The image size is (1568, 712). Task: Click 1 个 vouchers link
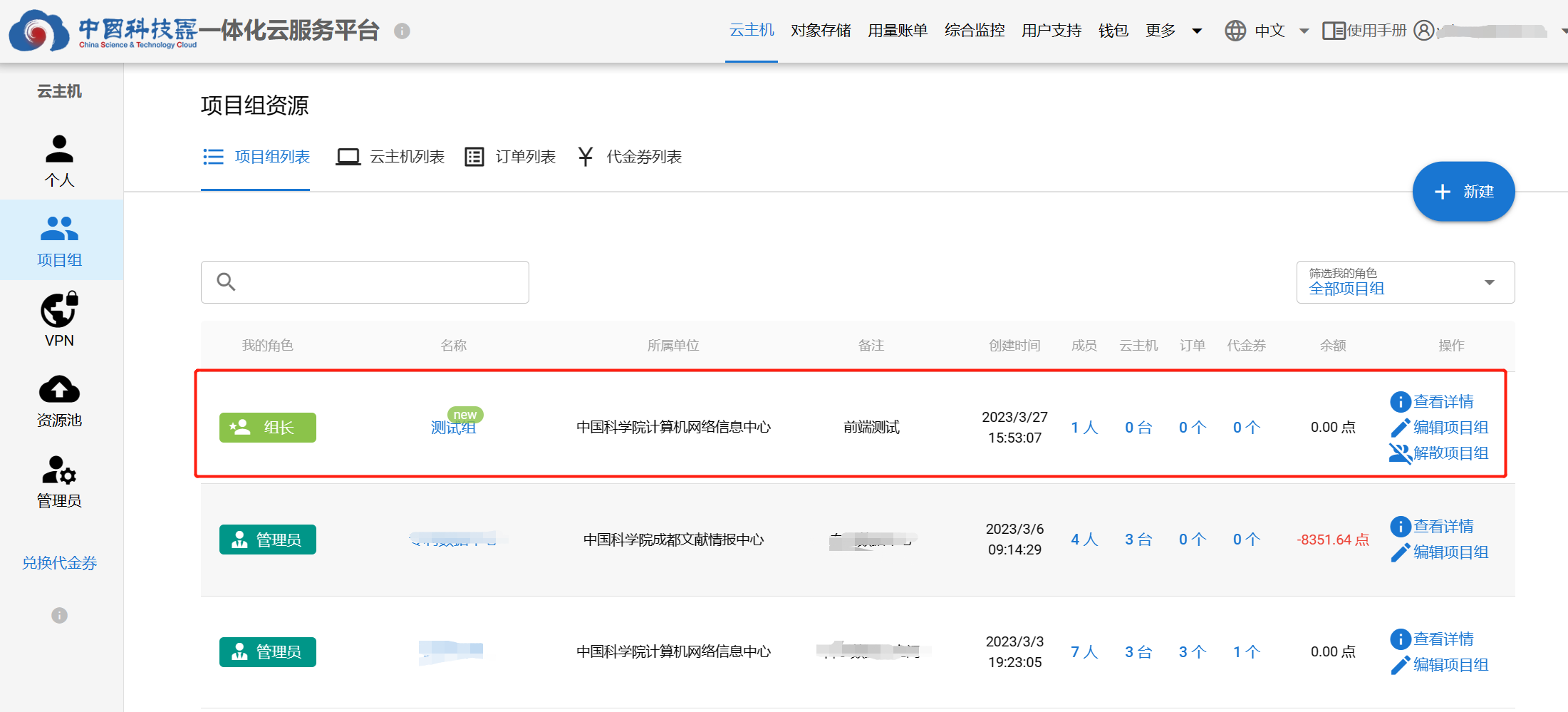coord(1247,652)
